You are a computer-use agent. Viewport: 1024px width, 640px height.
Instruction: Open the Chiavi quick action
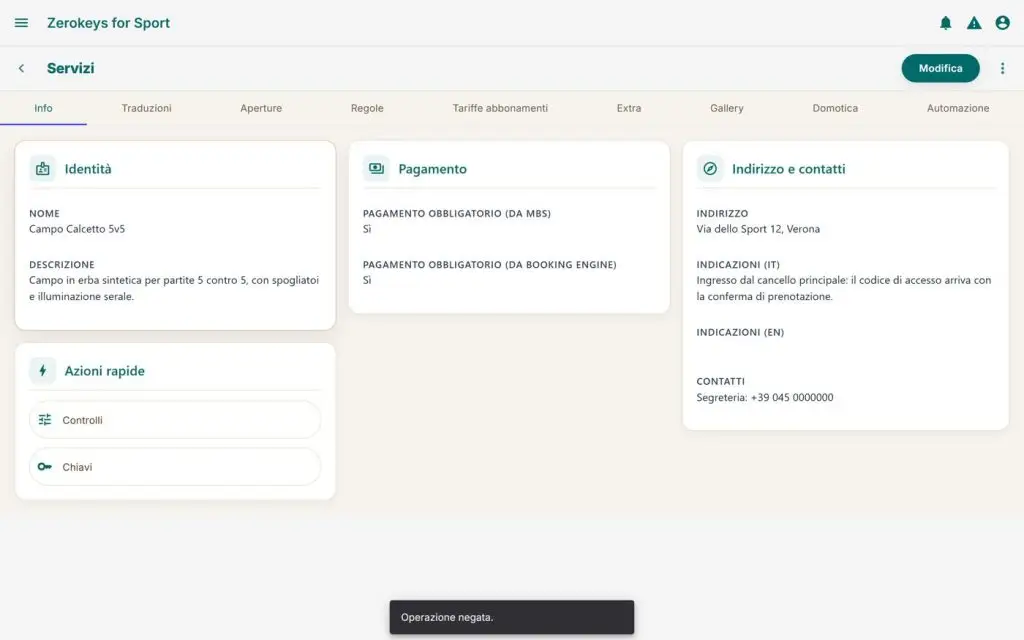coord(175,466)
